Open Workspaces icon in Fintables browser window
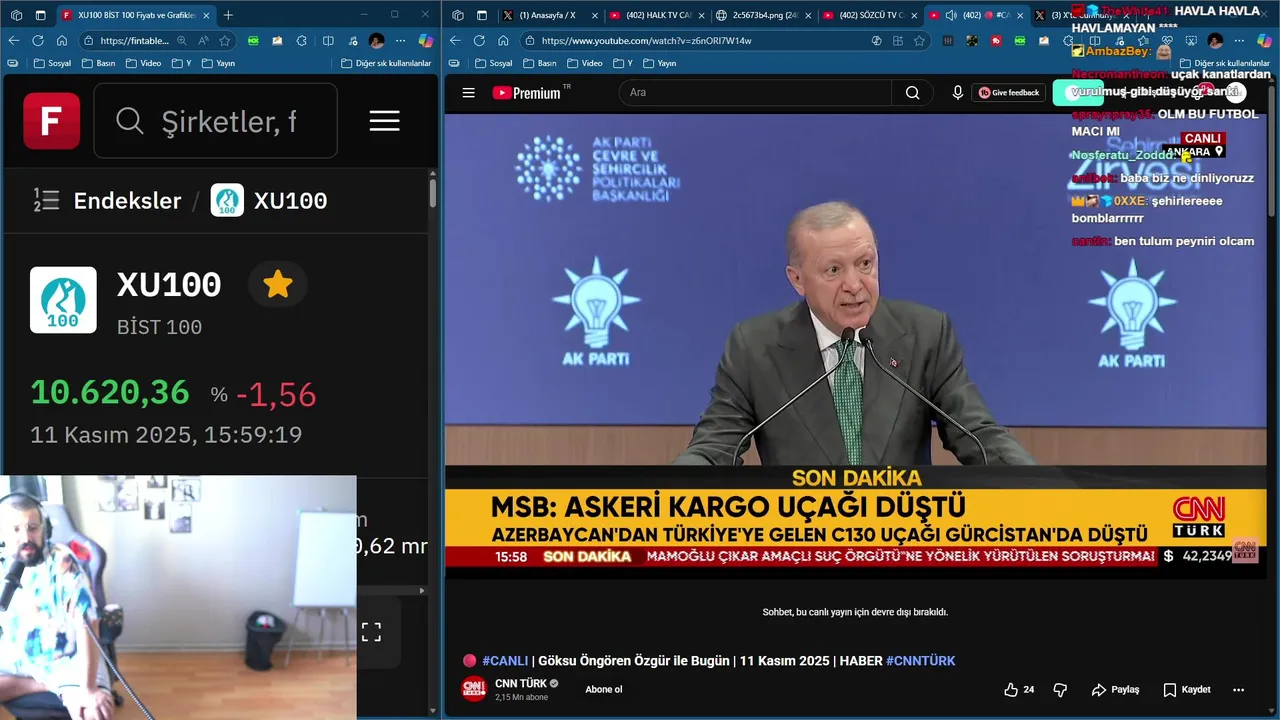 (x=16, y=15)
